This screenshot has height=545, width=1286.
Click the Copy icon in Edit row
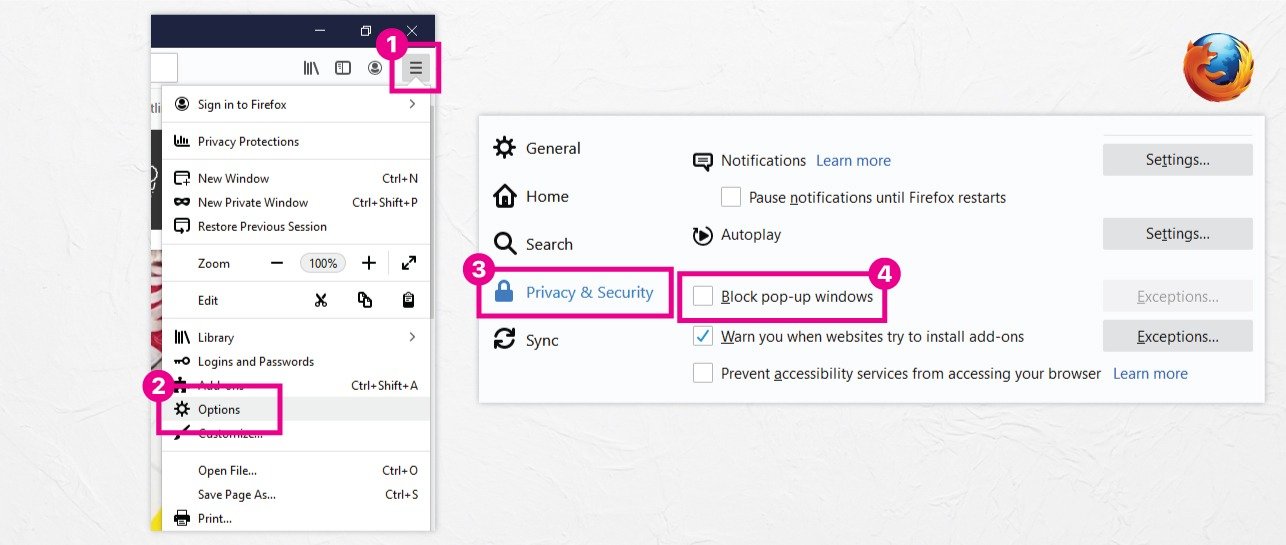365,300
